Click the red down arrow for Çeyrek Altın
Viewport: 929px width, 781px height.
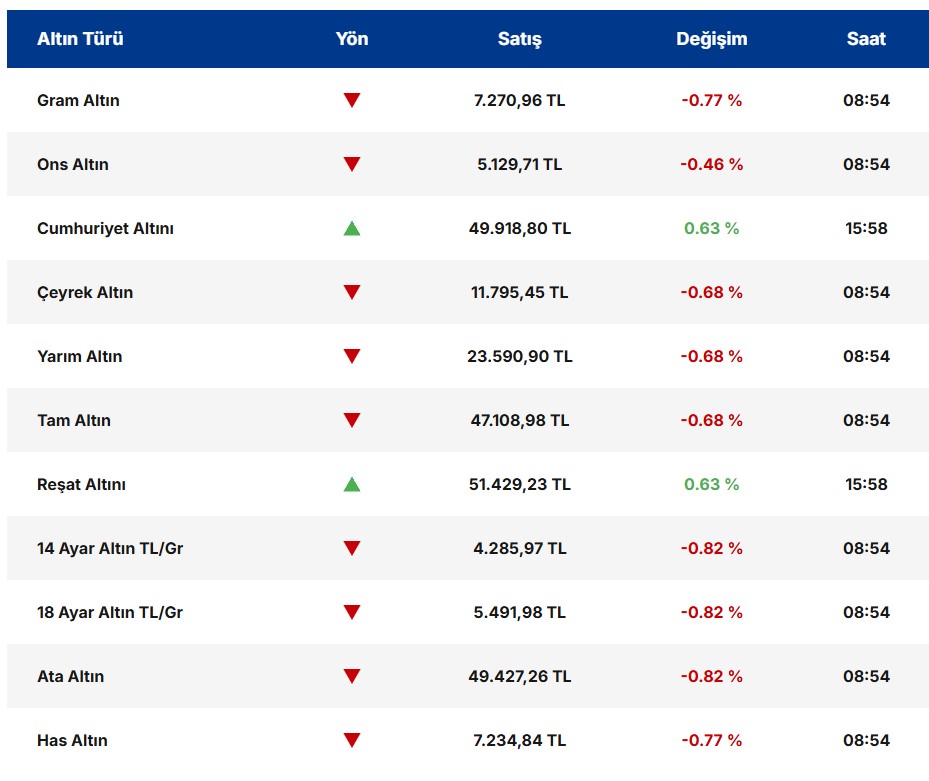coord(351,292)
